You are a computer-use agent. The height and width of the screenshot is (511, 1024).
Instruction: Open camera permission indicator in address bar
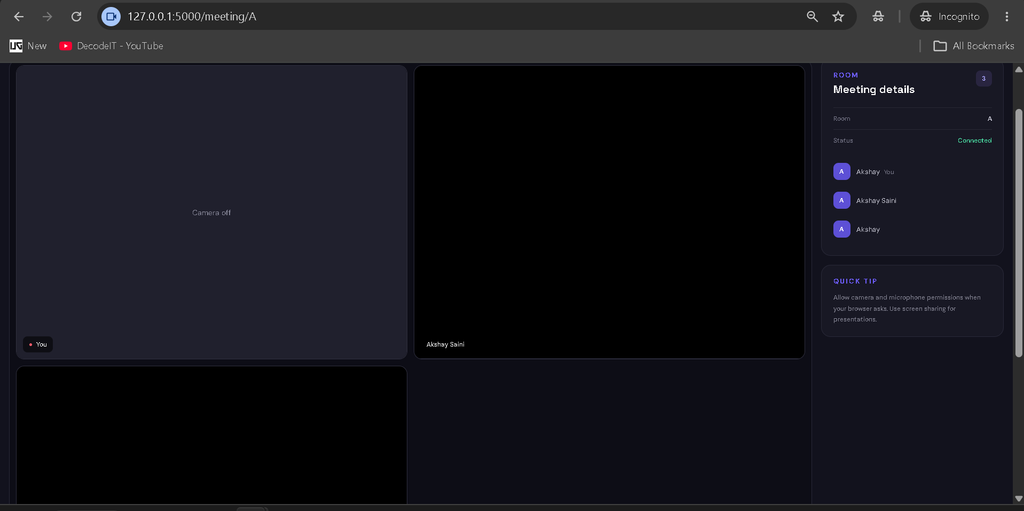111,17
